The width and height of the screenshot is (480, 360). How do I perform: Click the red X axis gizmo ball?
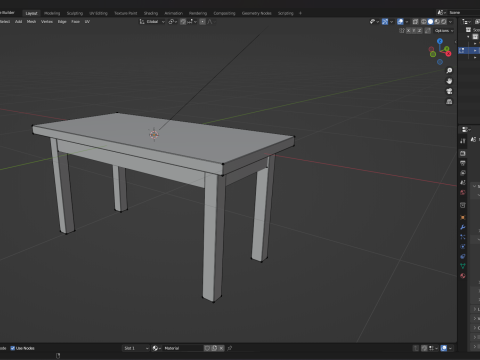click(448, 54)
